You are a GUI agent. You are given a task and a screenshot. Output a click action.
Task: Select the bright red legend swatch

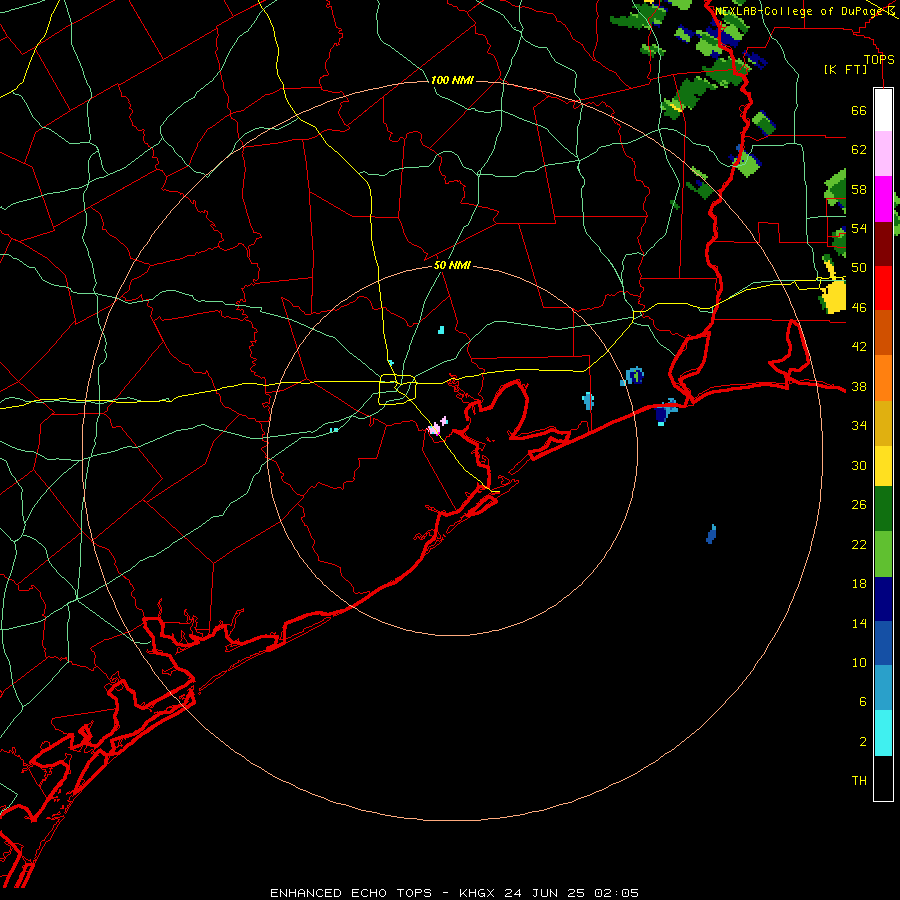point(883,288)
